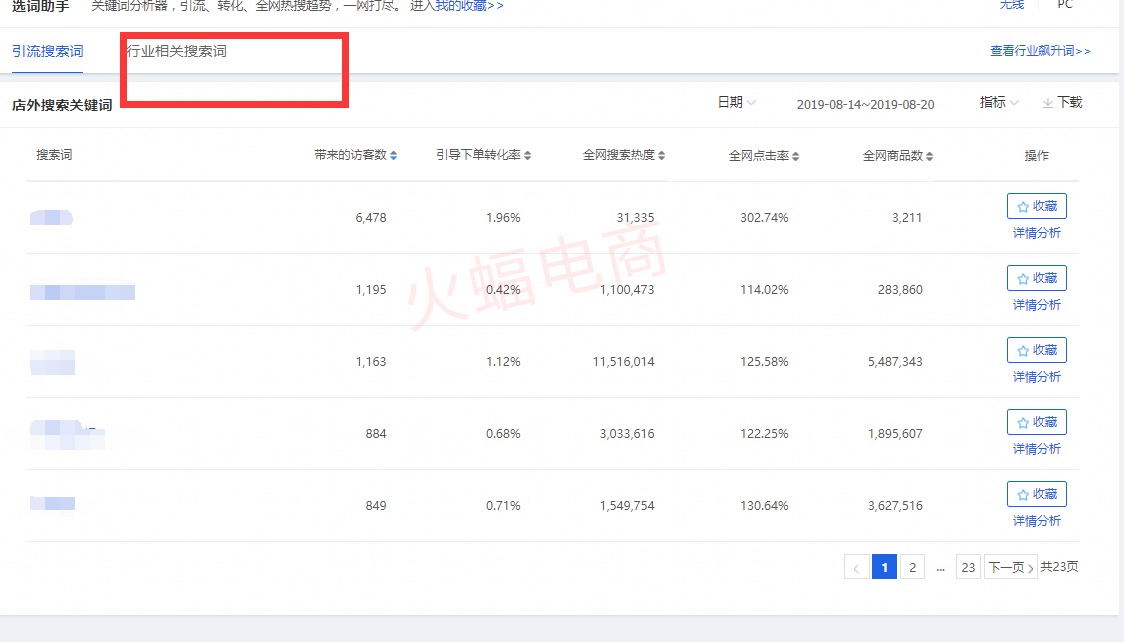Jump to last page 23

(968, 567)
